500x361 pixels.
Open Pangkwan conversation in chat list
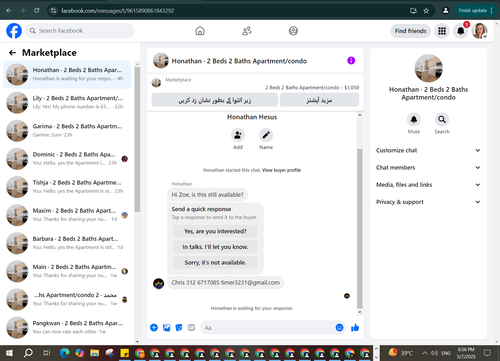point(67,327)
